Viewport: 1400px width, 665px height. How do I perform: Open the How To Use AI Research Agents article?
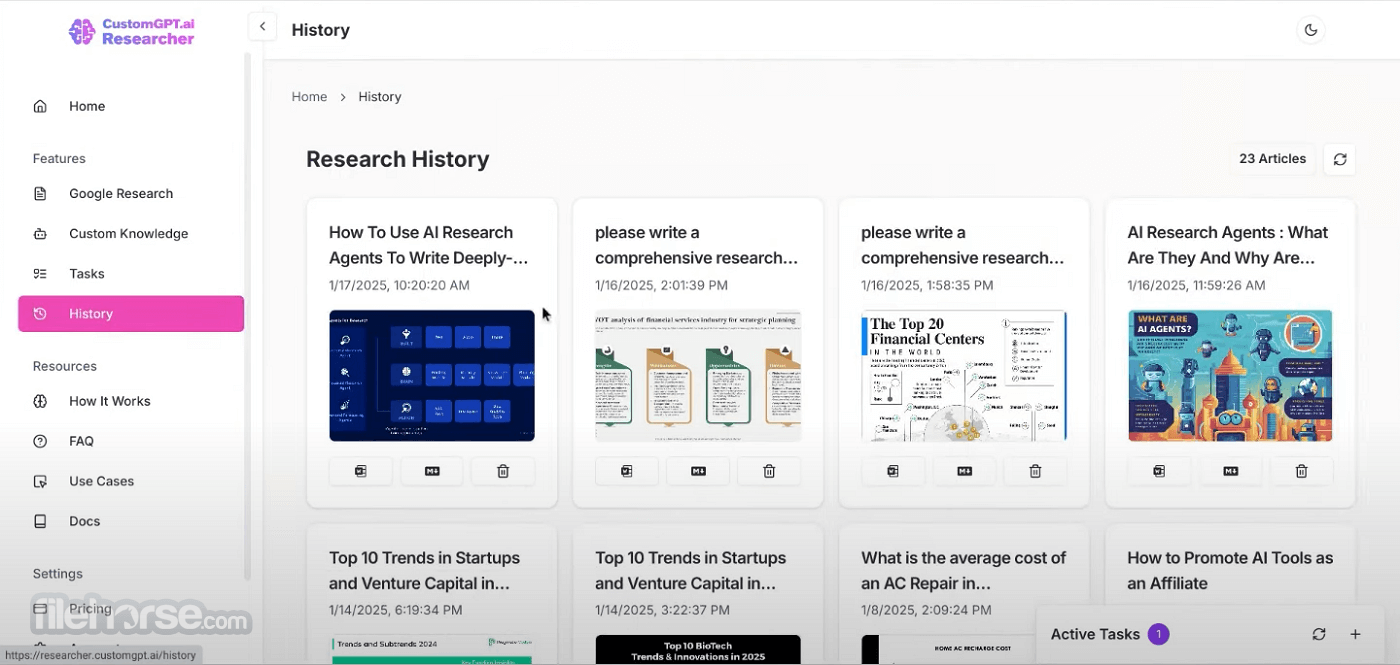(428, 245)
